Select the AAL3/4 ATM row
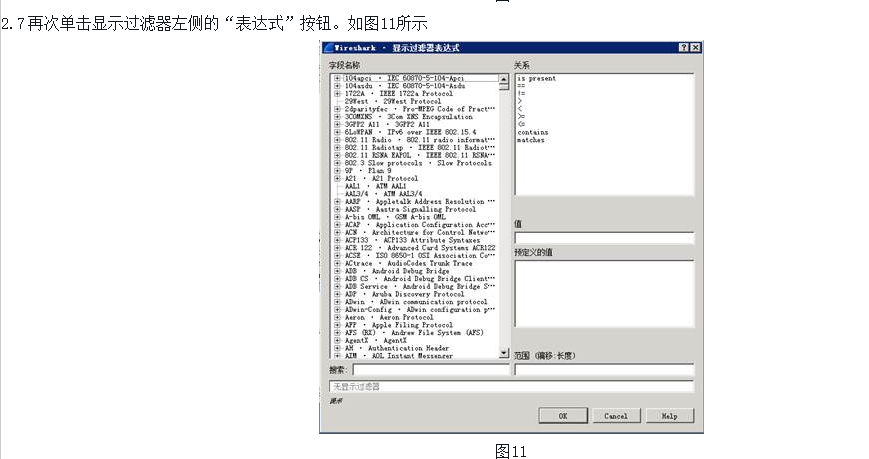This screenshot has height=459, width=869. click(x=383, y=194)
